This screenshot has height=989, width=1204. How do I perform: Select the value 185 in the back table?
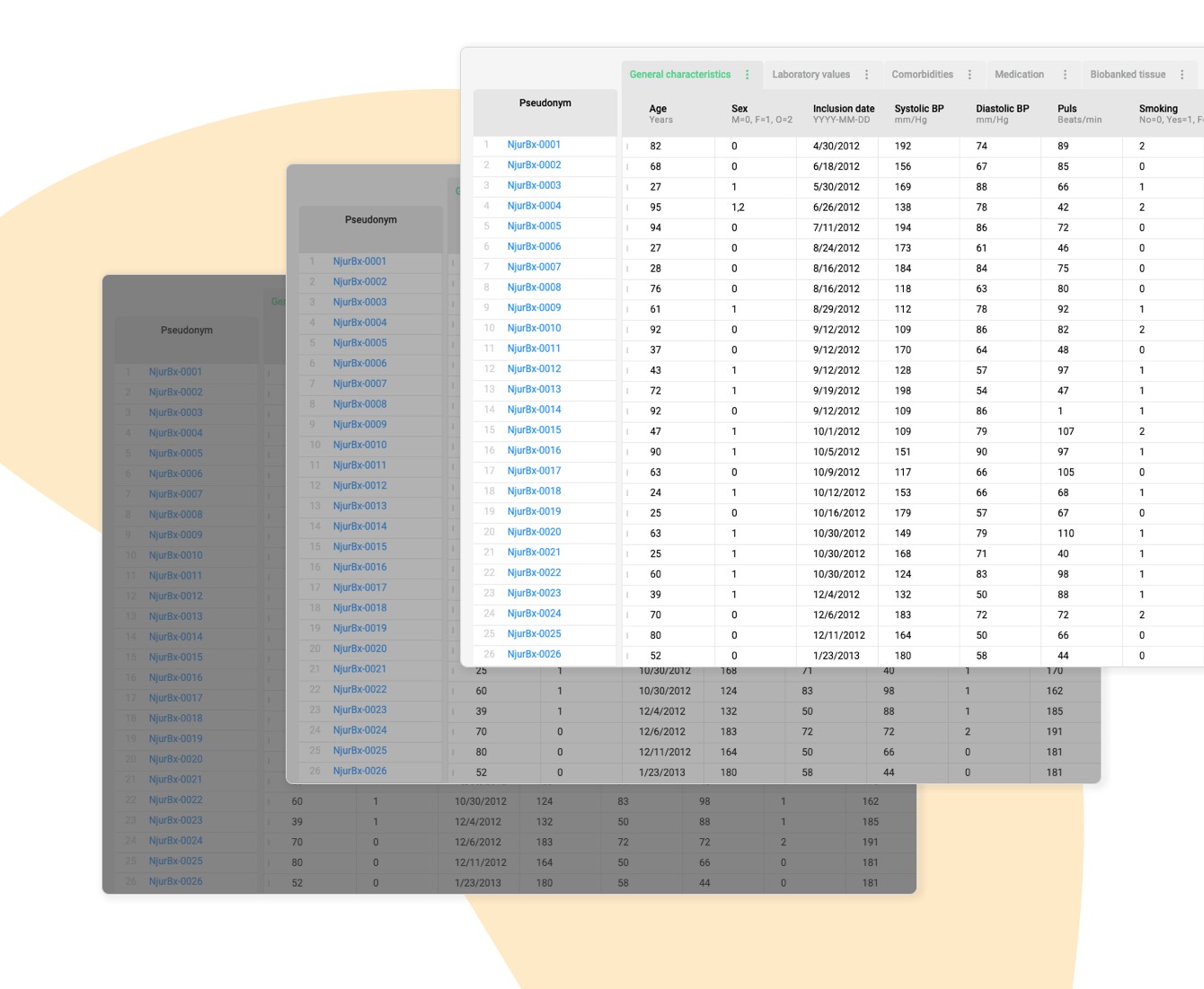(x=871, y=821)
